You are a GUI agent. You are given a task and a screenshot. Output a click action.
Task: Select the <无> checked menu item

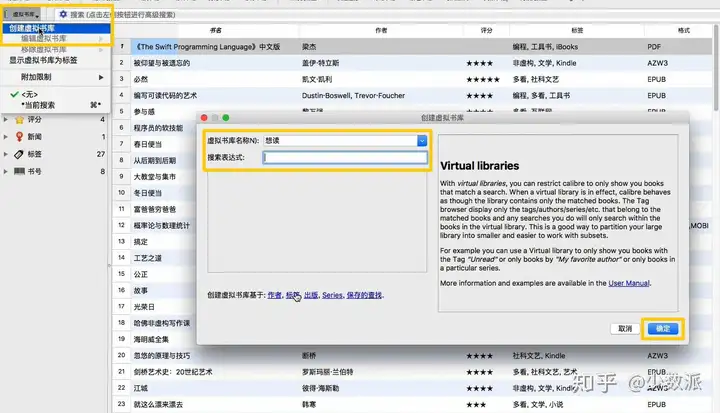(x=56, y=94)
